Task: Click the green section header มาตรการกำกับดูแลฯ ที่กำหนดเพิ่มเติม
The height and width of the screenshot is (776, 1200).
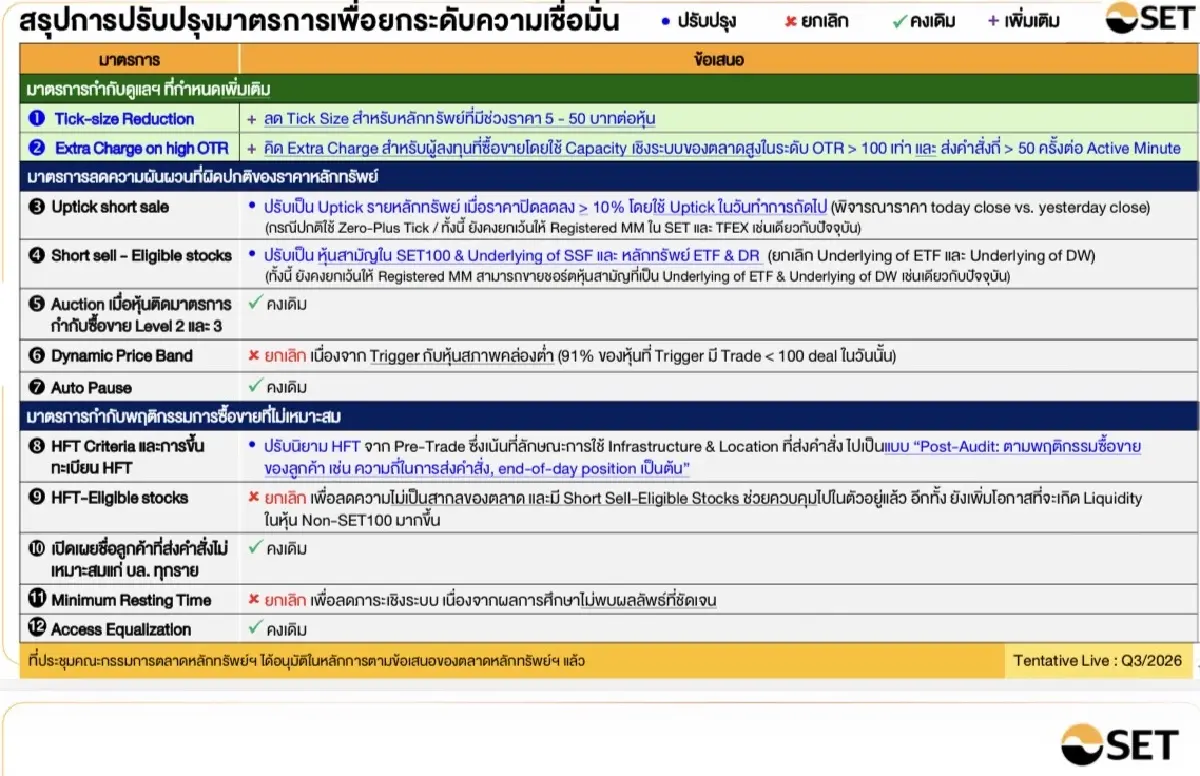Action: tap(608, 89)
